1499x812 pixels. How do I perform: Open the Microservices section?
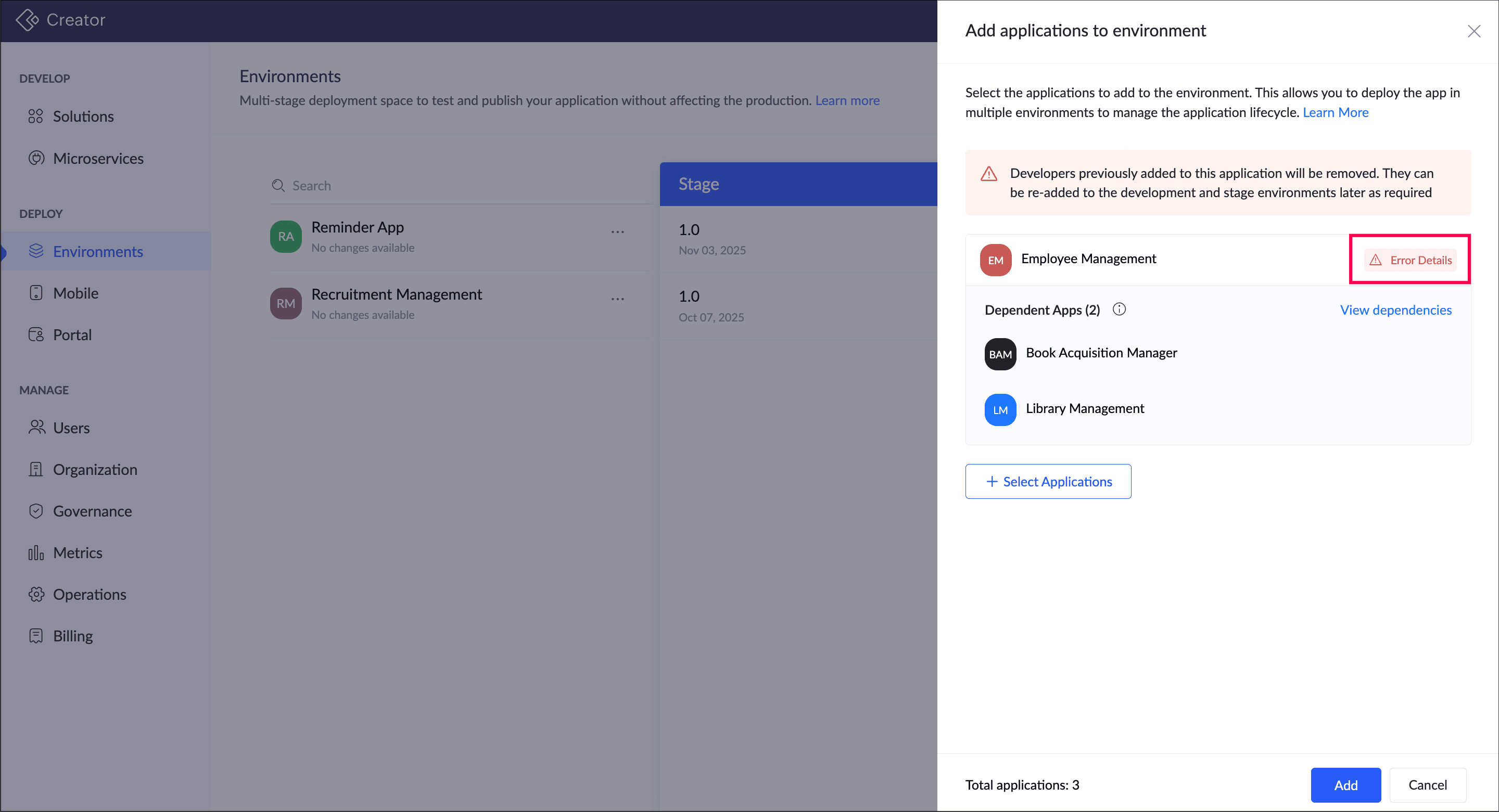[98, 158]
